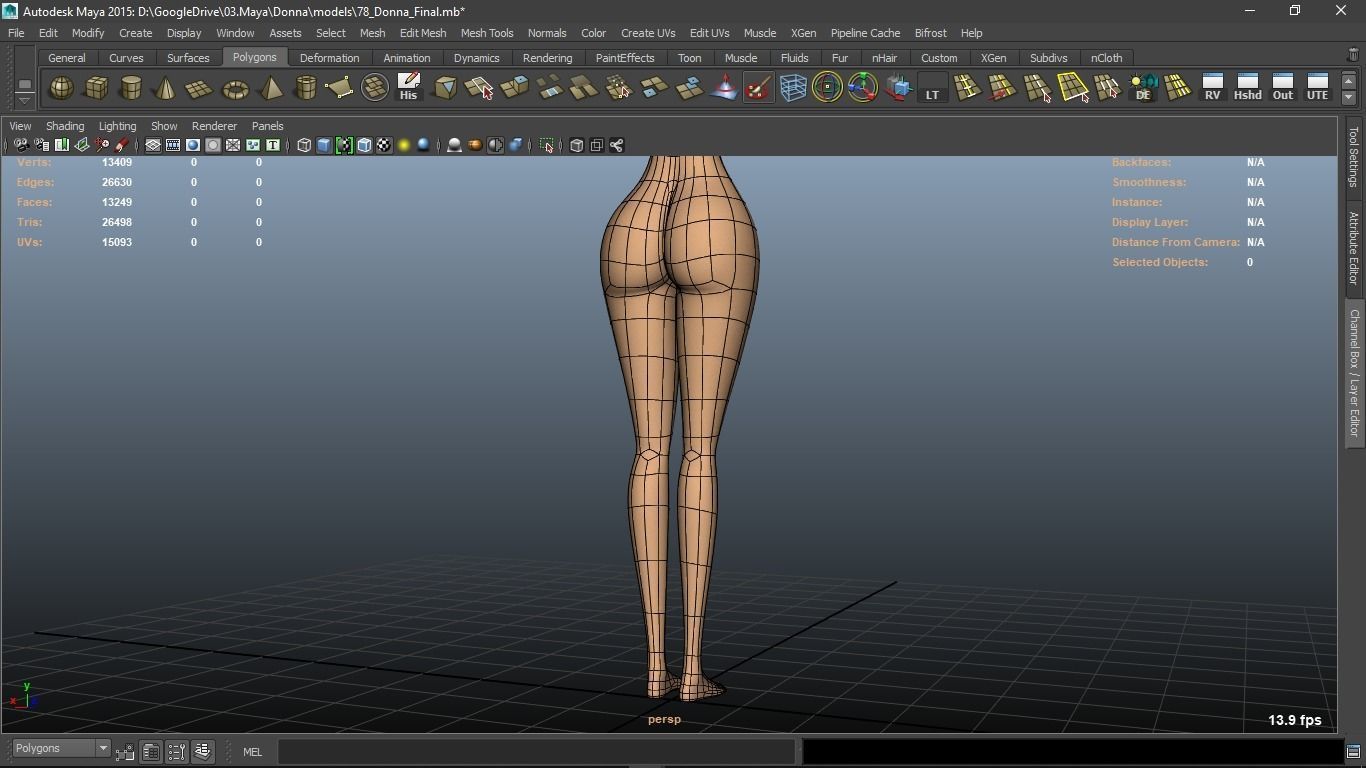Toggle smooth shade all blue cube
The image size is (1366, 768).
pyautogui.click(x=324, y=146)
